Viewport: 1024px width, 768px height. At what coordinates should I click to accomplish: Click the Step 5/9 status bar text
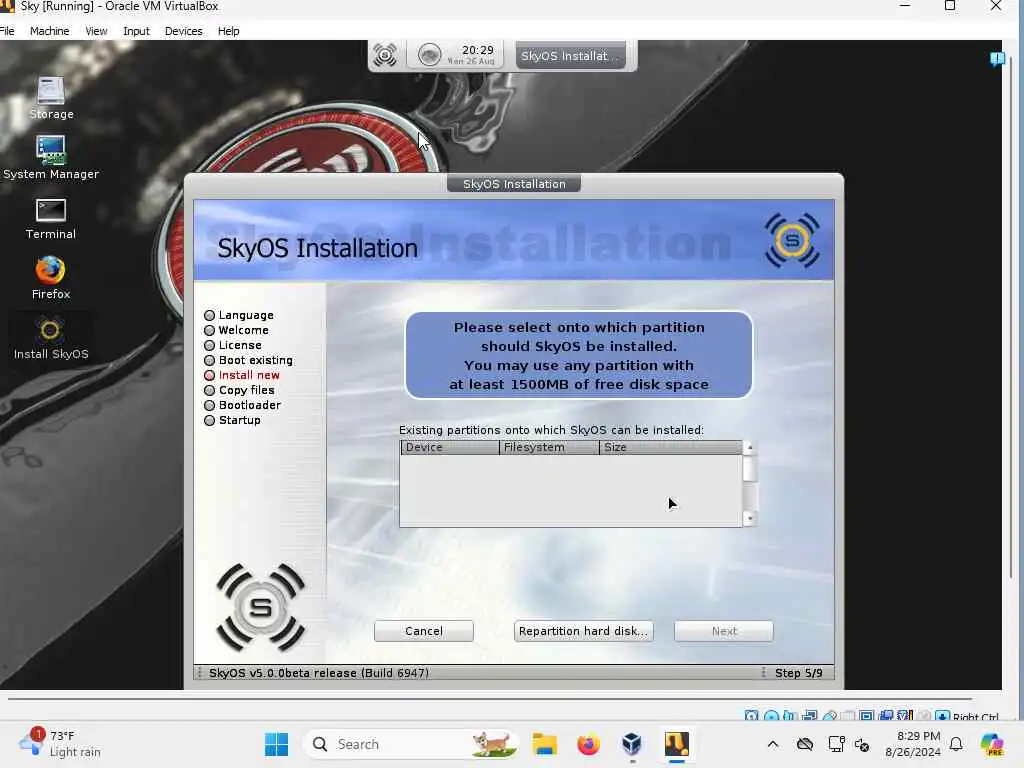click(798, 673)
